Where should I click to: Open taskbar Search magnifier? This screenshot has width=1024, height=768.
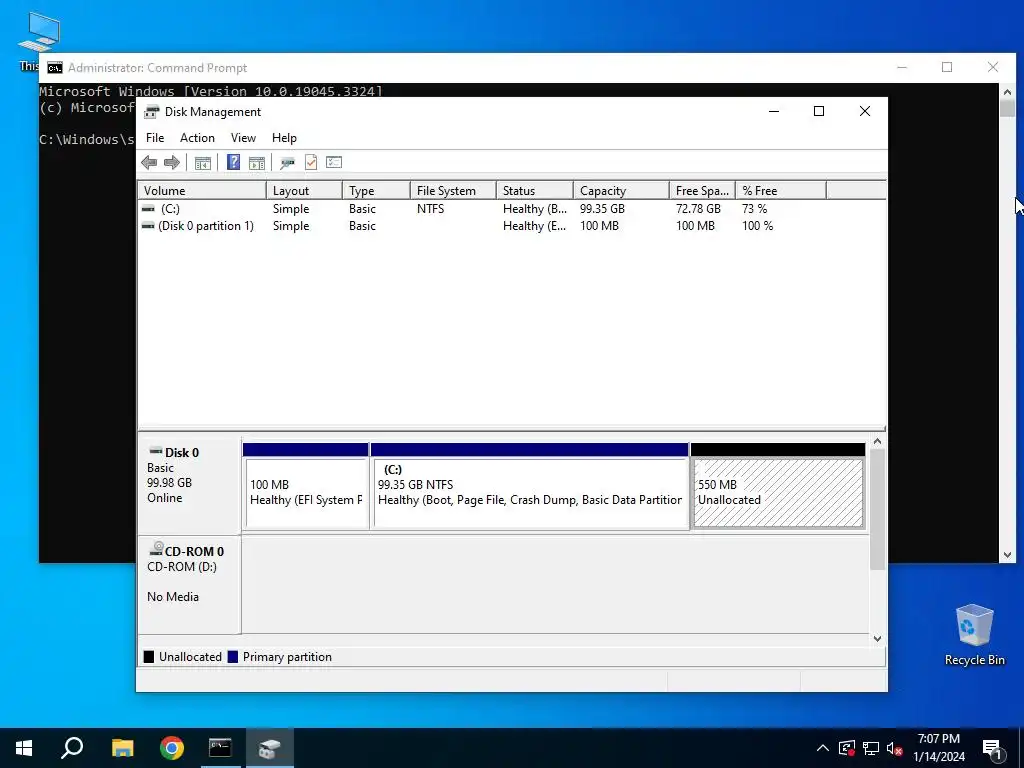(72, 748)
